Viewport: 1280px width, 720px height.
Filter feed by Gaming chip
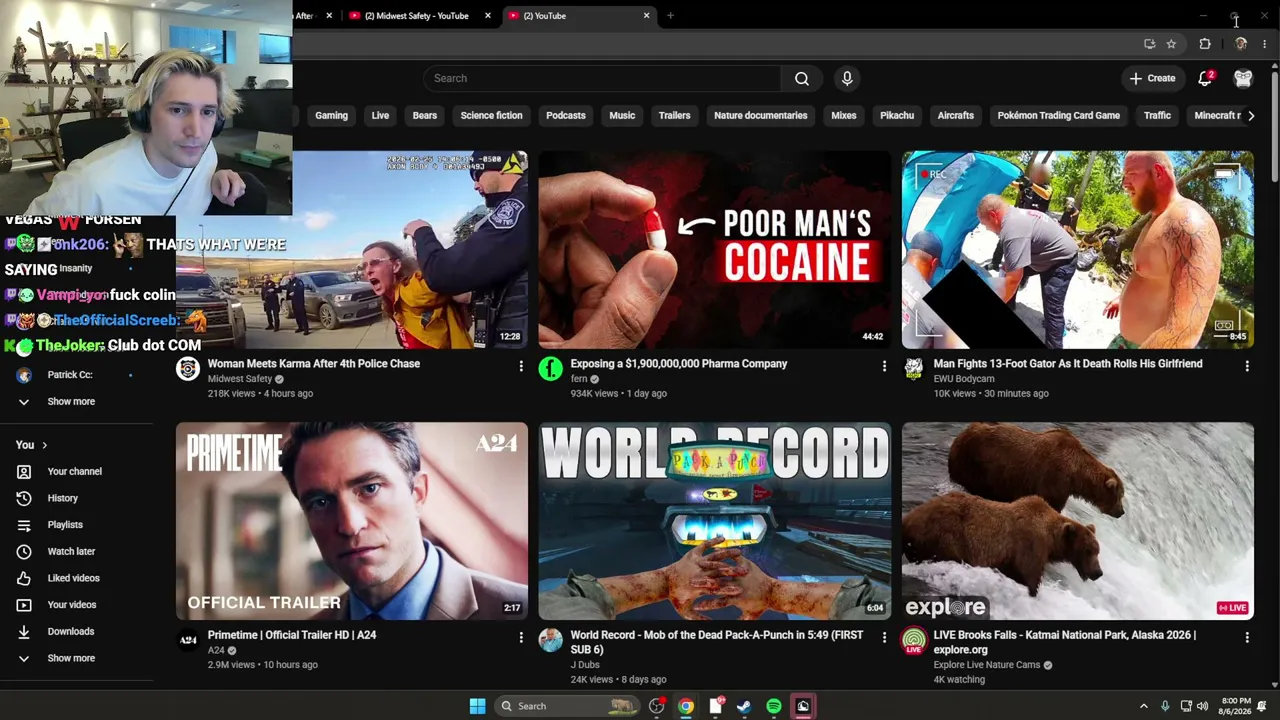pyautogui.click(x=331, y=115)
